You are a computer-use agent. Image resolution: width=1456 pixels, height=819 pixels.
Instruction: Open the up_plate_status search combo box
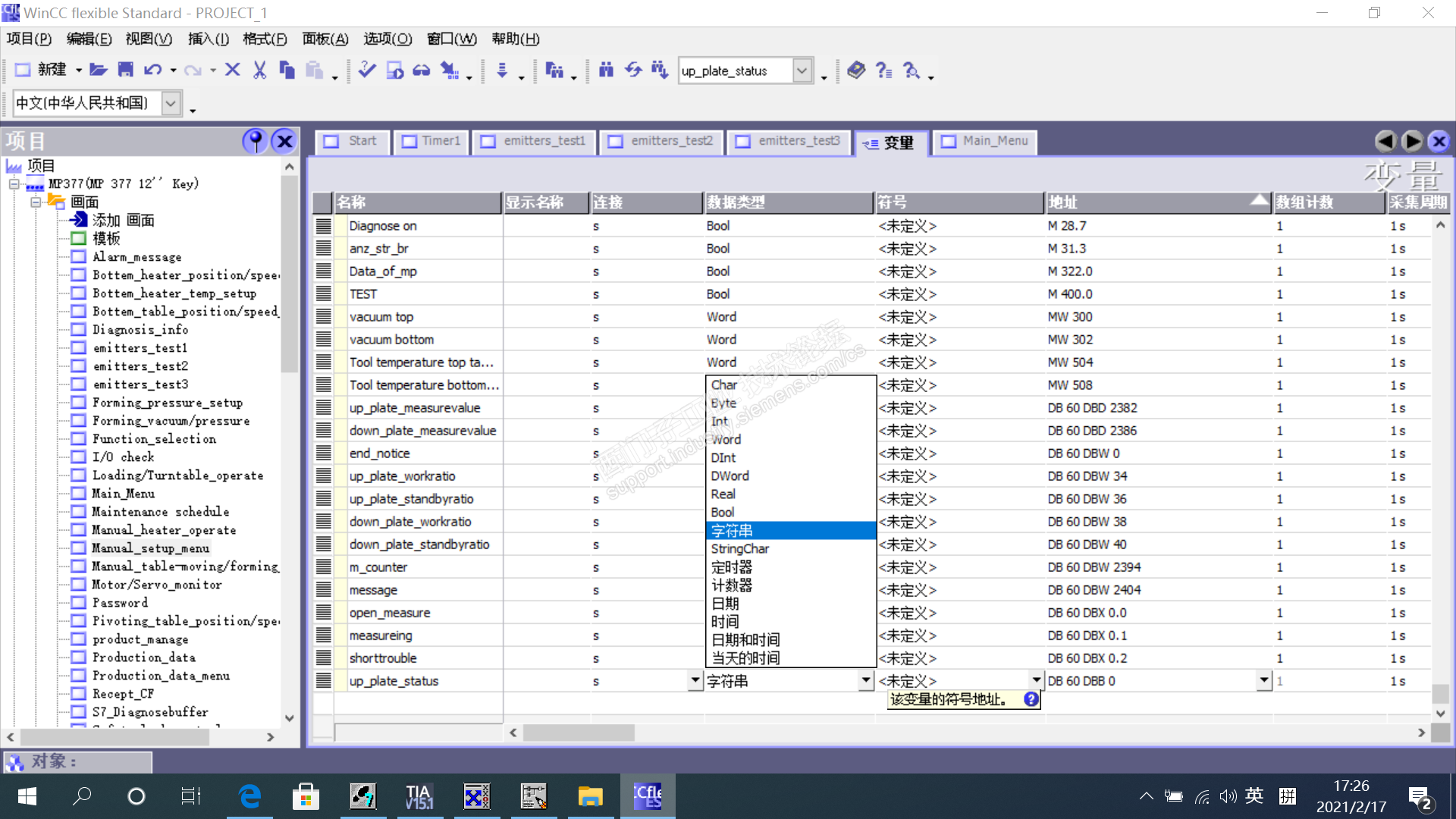click(802, 71)
